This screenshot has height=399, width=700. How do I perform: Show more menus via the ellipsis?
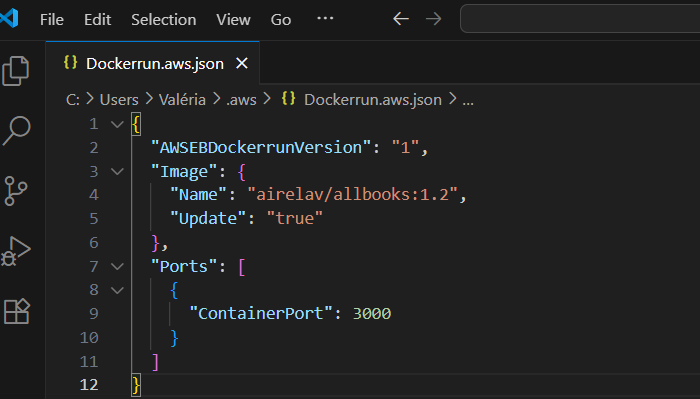pyautogui.click(x=325, y=18)
